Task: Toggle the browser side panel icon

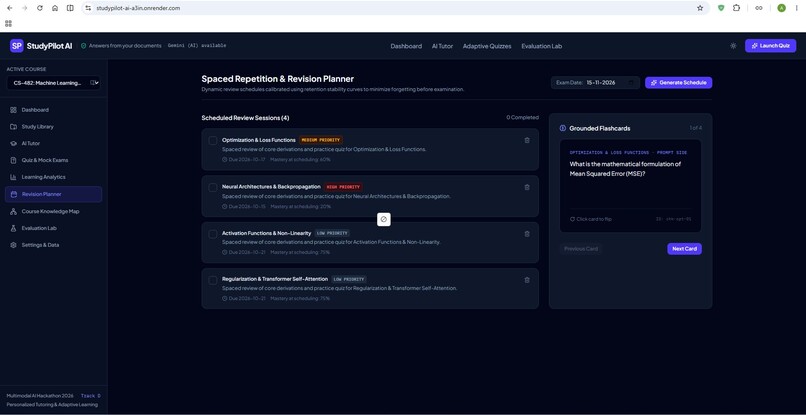Action: click(70, 8)
